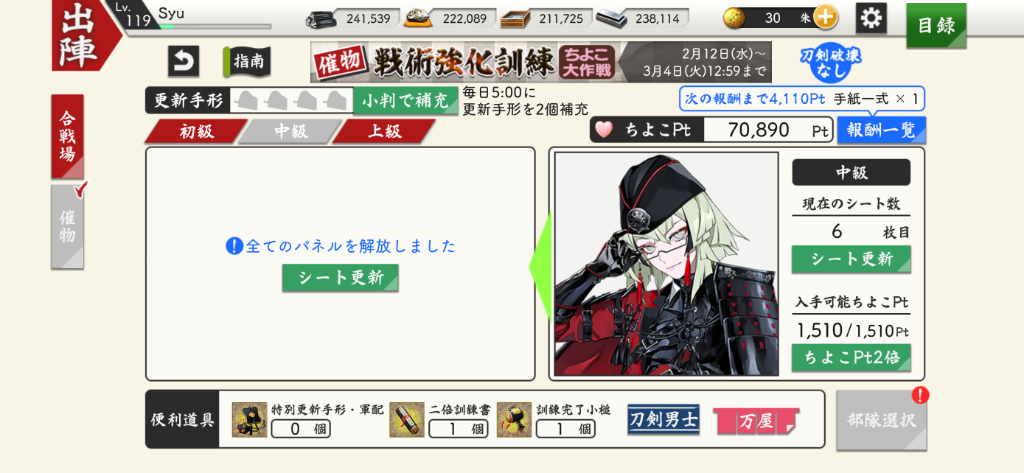Viewport: 1024px width, 473px height.
Task: Open the 指南 guide flag icon
Action: coord(246,61)
